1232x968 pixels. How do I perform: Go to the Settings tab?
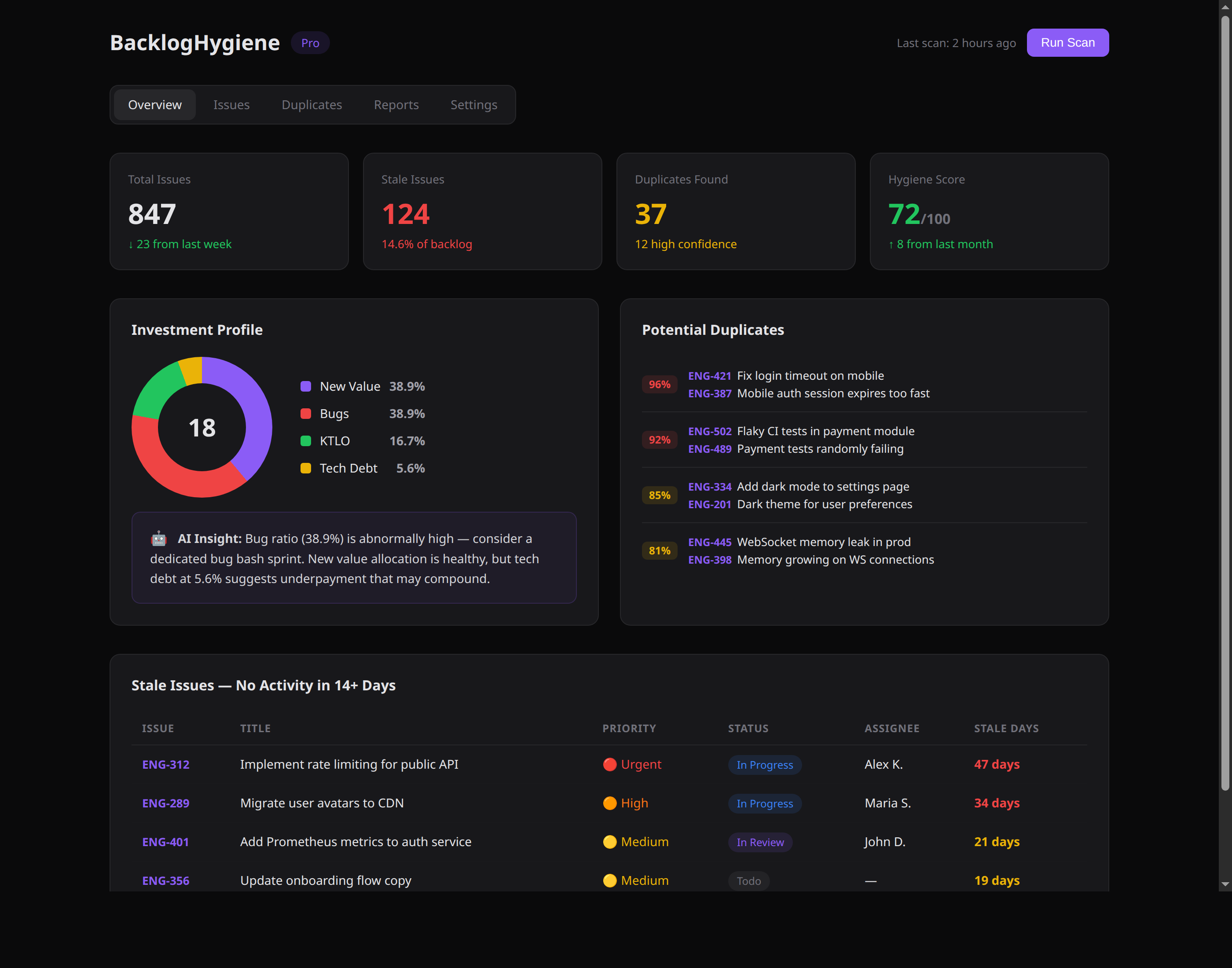tap(474, 105)
